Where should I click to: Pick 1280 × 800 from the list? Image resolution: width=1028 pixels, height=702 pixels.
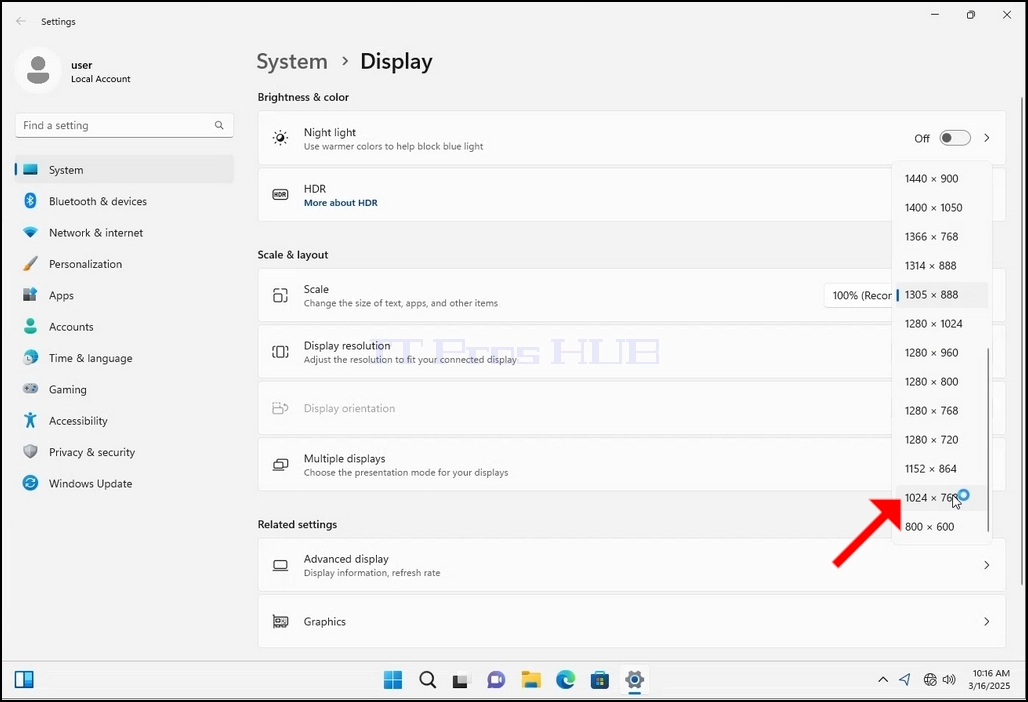coord(941,381)
